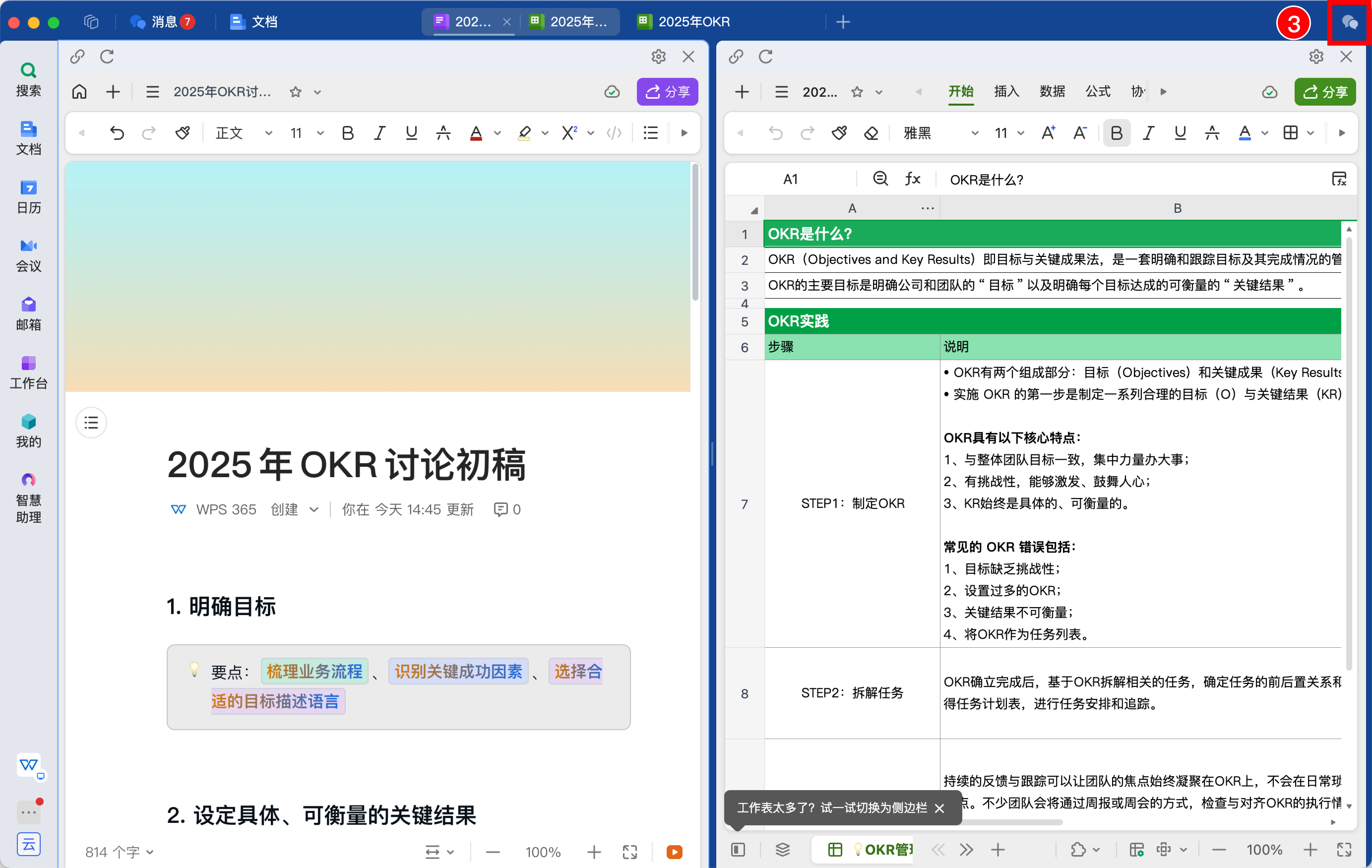Open Calendar in the left sidebar
1372x868 pixels.
(x=29, y=197)
